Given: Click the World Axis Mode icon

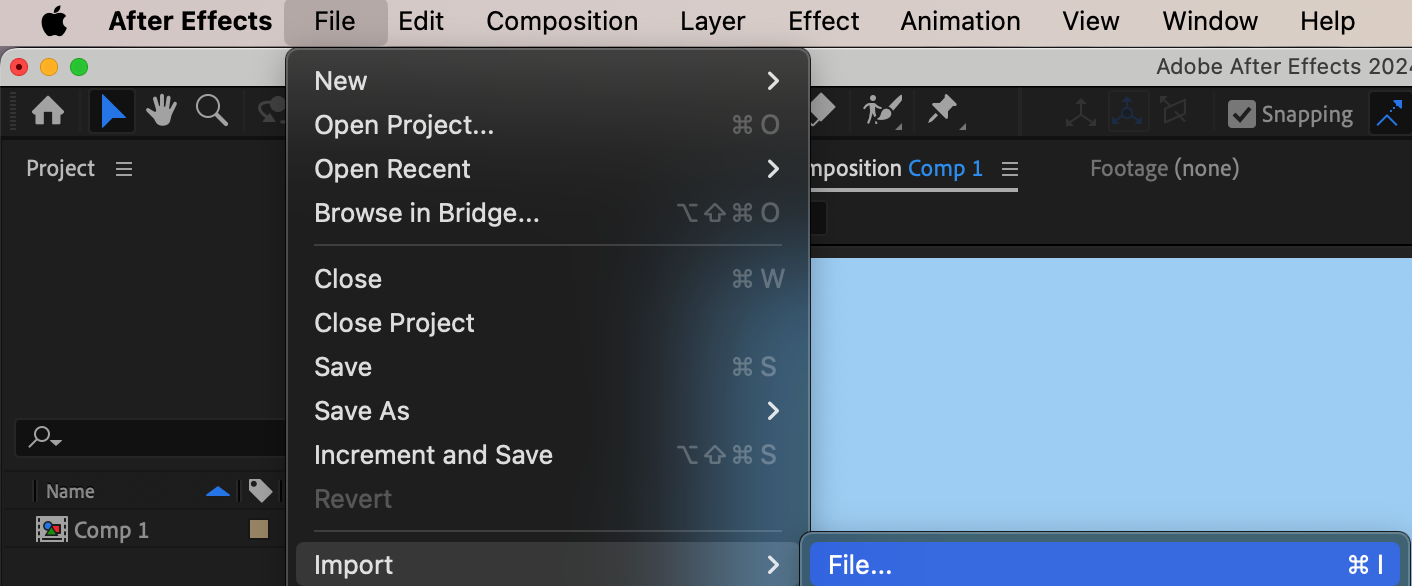Looking at the screenshot, I should coord(1127,113).
